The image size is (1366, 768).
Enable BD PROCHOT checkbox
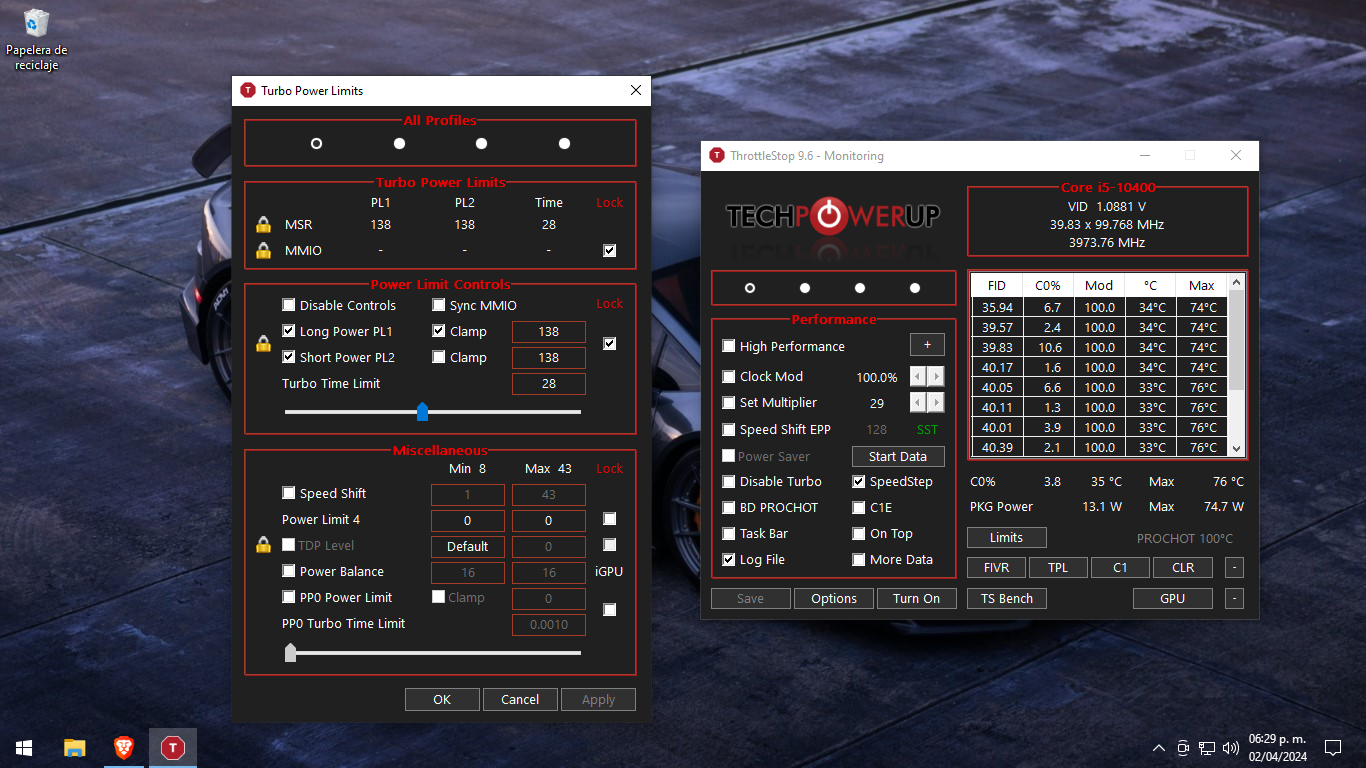tap(729, 507)
